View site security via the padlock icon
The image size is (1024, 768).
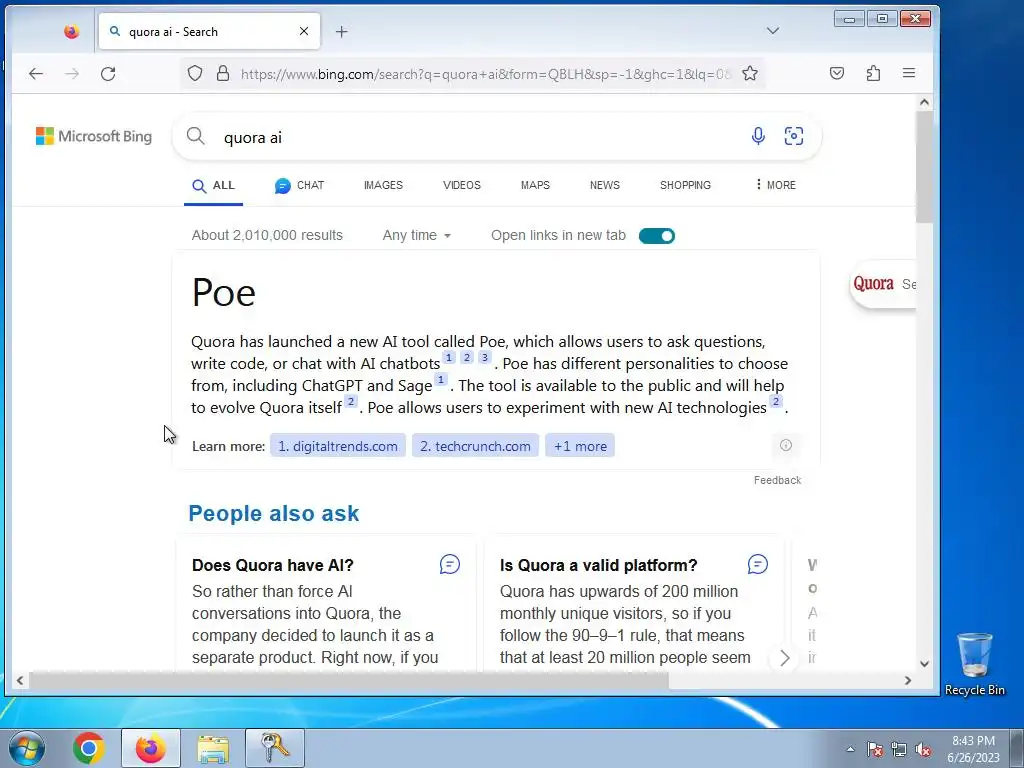pos(223,73)
